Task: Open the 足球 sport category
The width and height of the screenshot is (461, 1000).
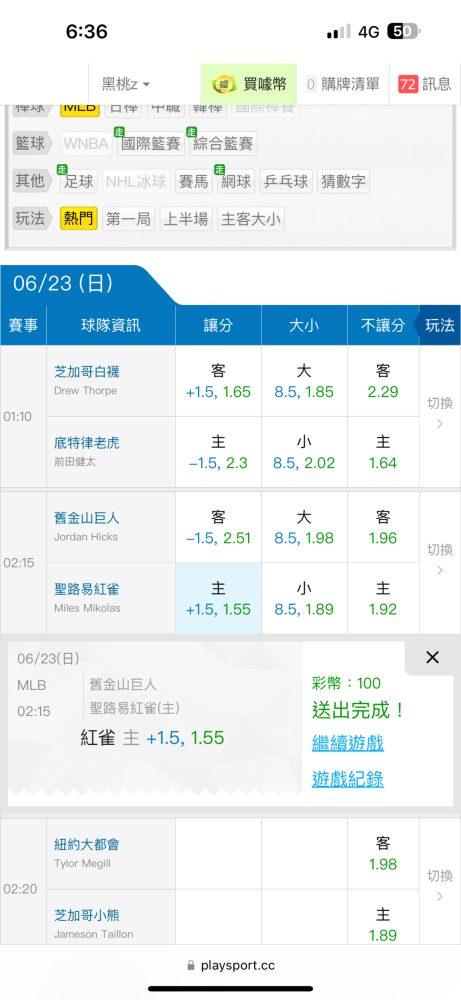Action: click(x=78, y=181)
